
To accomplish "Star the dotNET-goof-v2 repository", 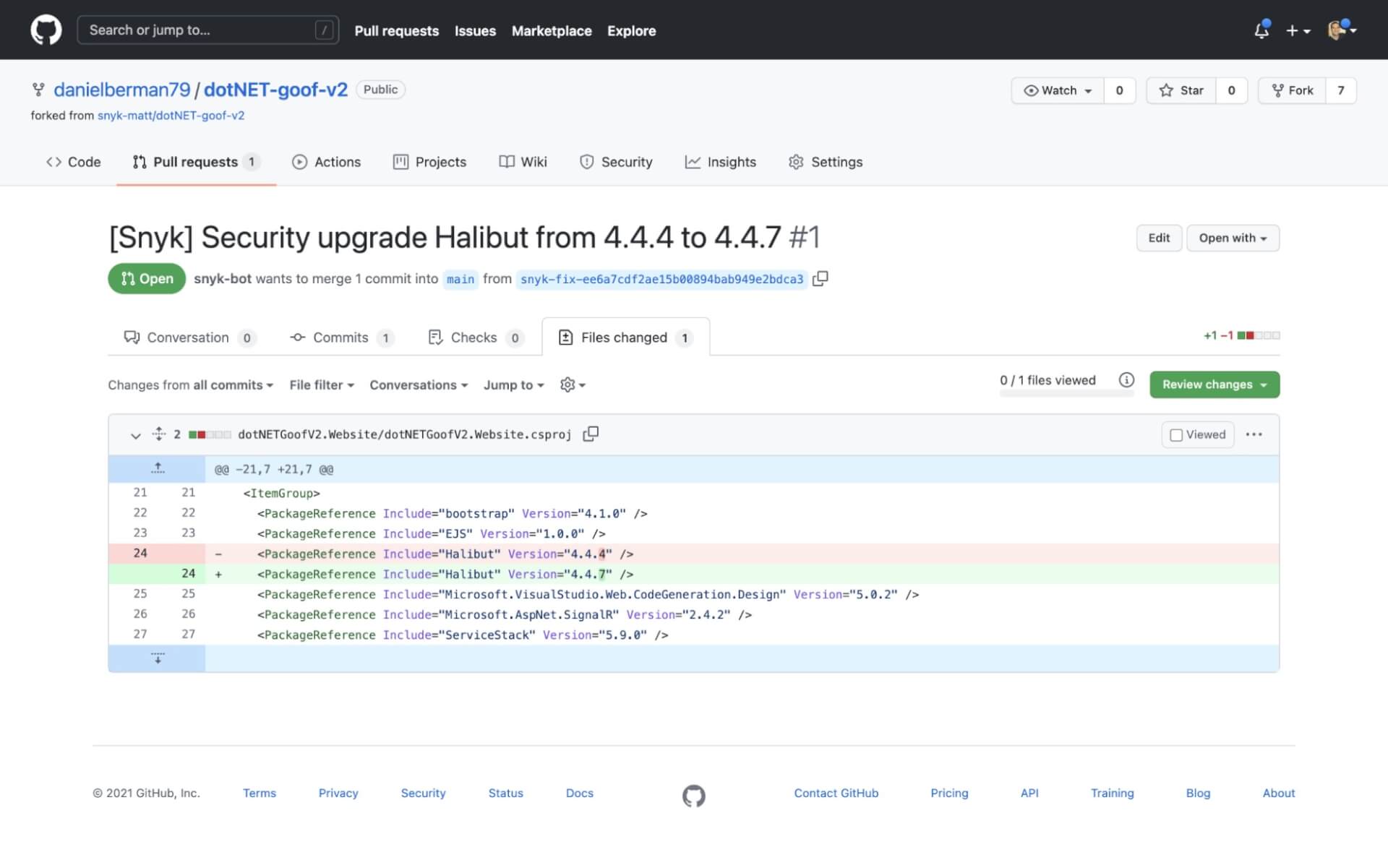I will tap(1181, 90).
